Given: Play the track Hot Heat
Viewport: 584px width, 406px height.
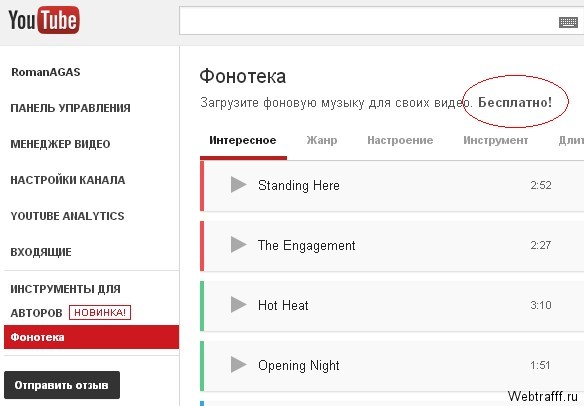Looking at the screenshot, I should point(238,305).
